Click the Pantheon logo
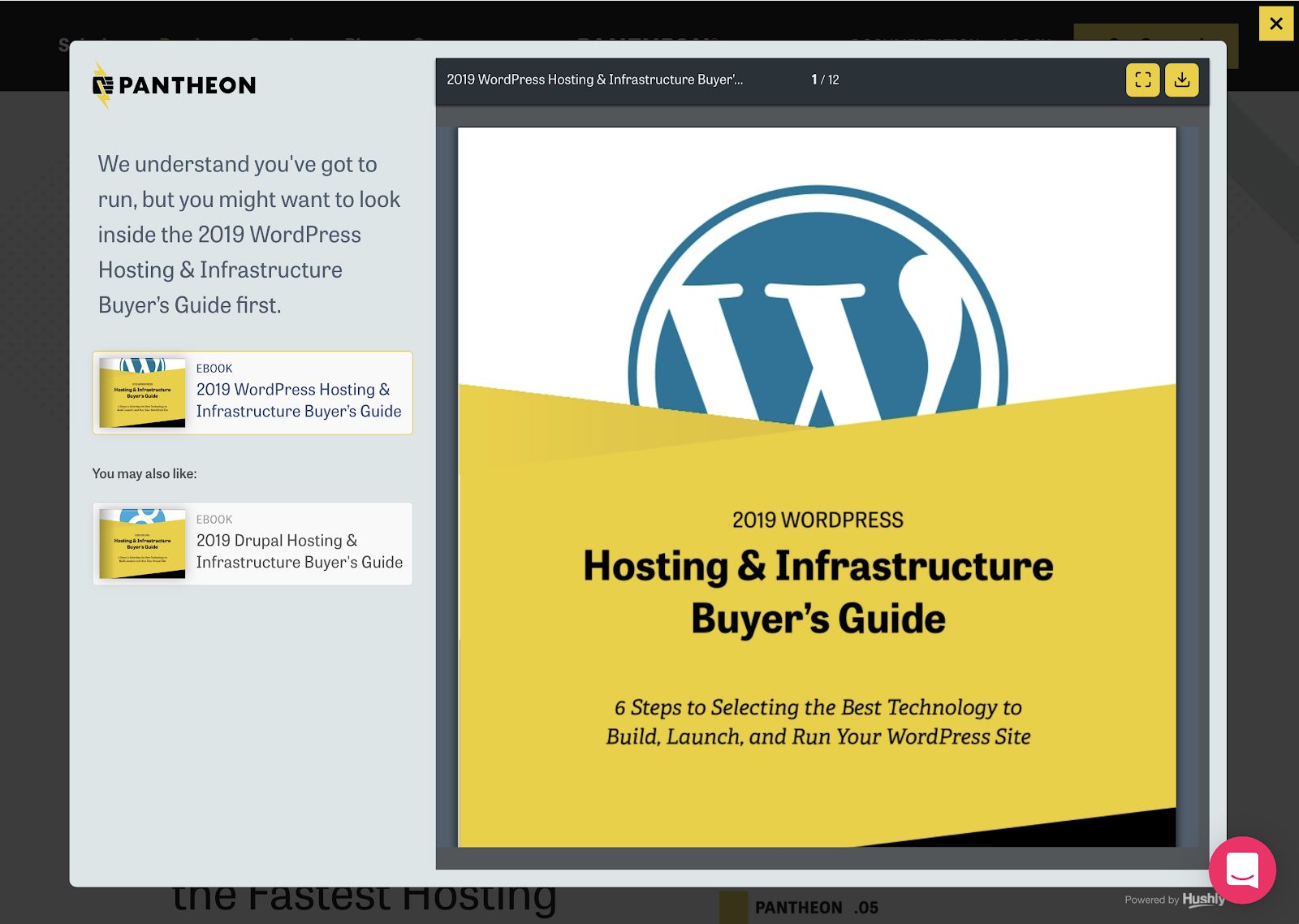 [x=174, y=85]
